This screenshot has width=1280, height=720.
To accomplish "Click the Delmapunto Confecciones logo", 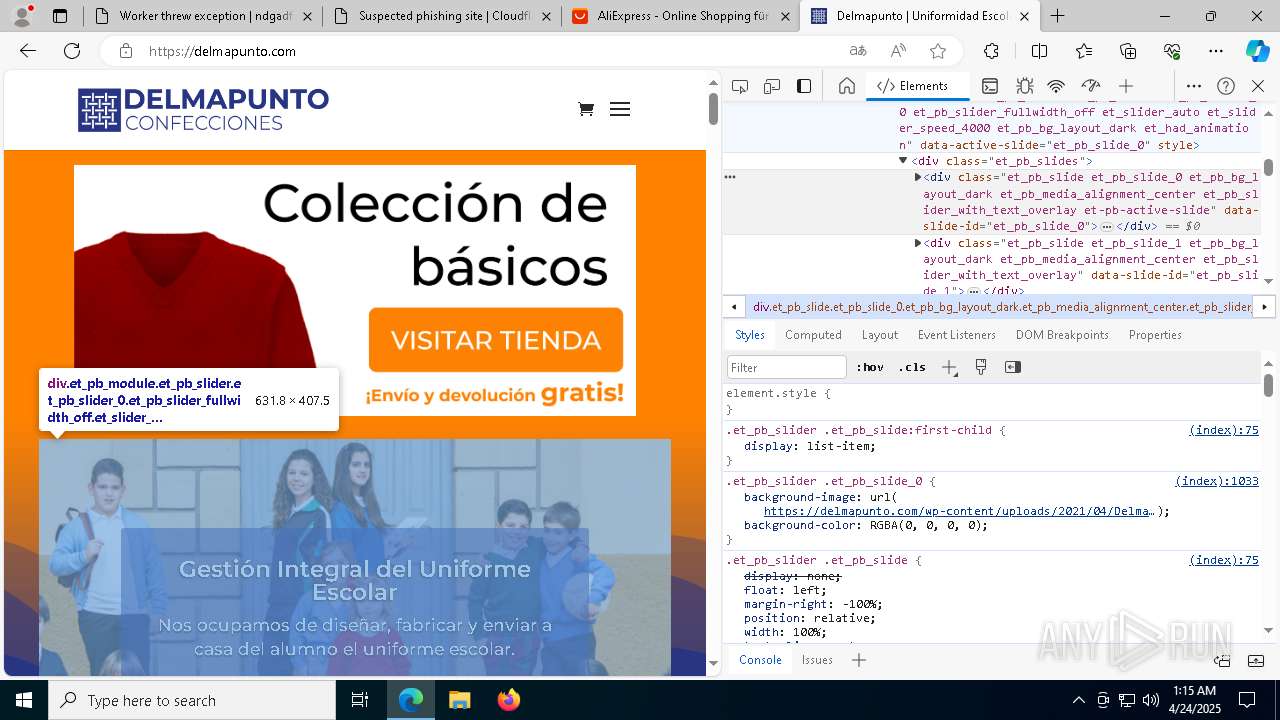I will point(203,110).
